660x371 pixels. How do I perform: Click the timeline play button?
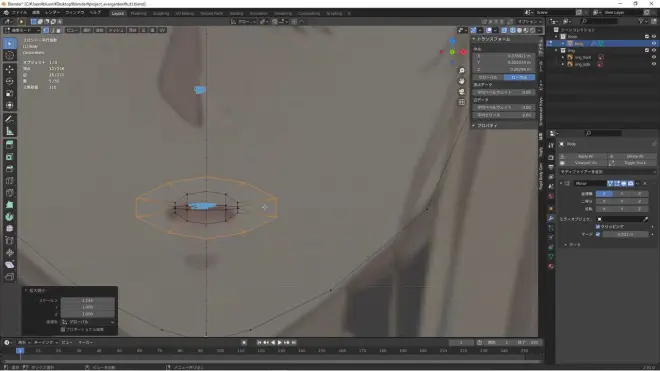[279, 342]
